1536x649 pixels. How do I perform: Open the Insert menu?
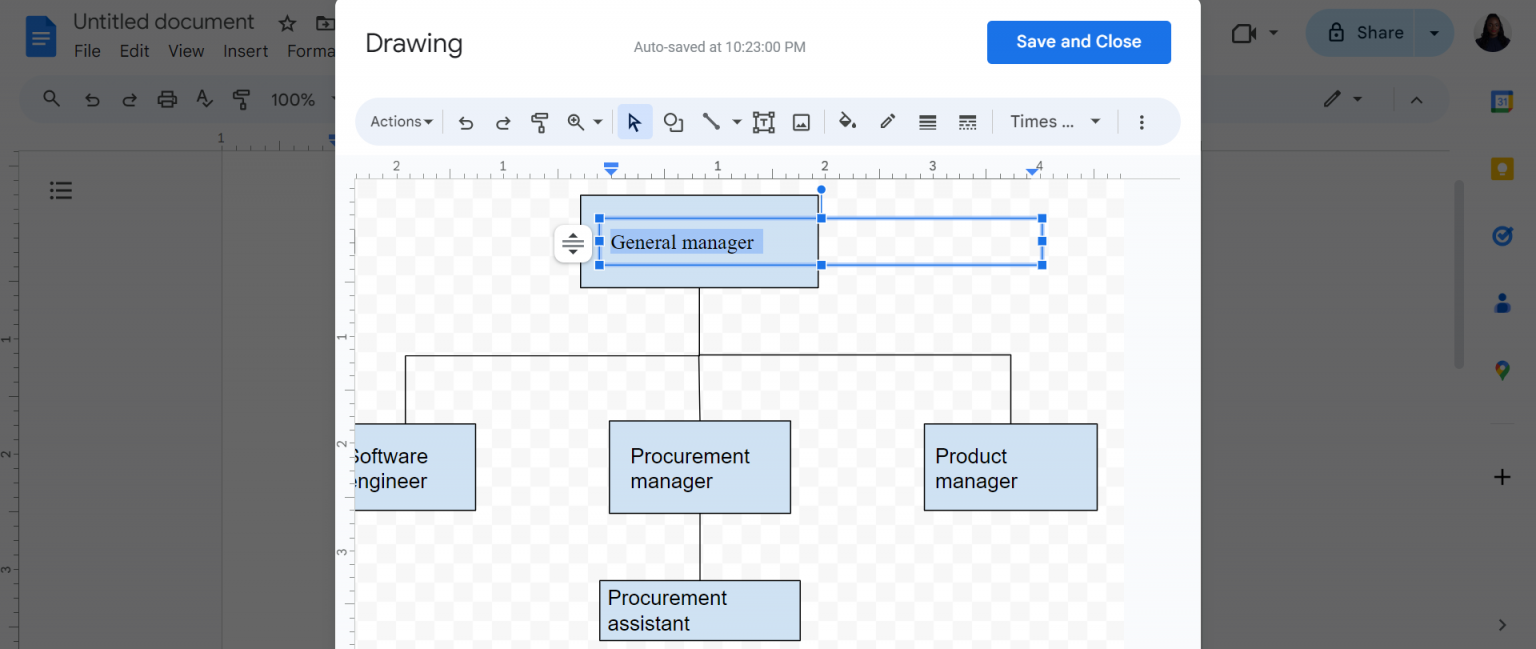coord(245,51)
